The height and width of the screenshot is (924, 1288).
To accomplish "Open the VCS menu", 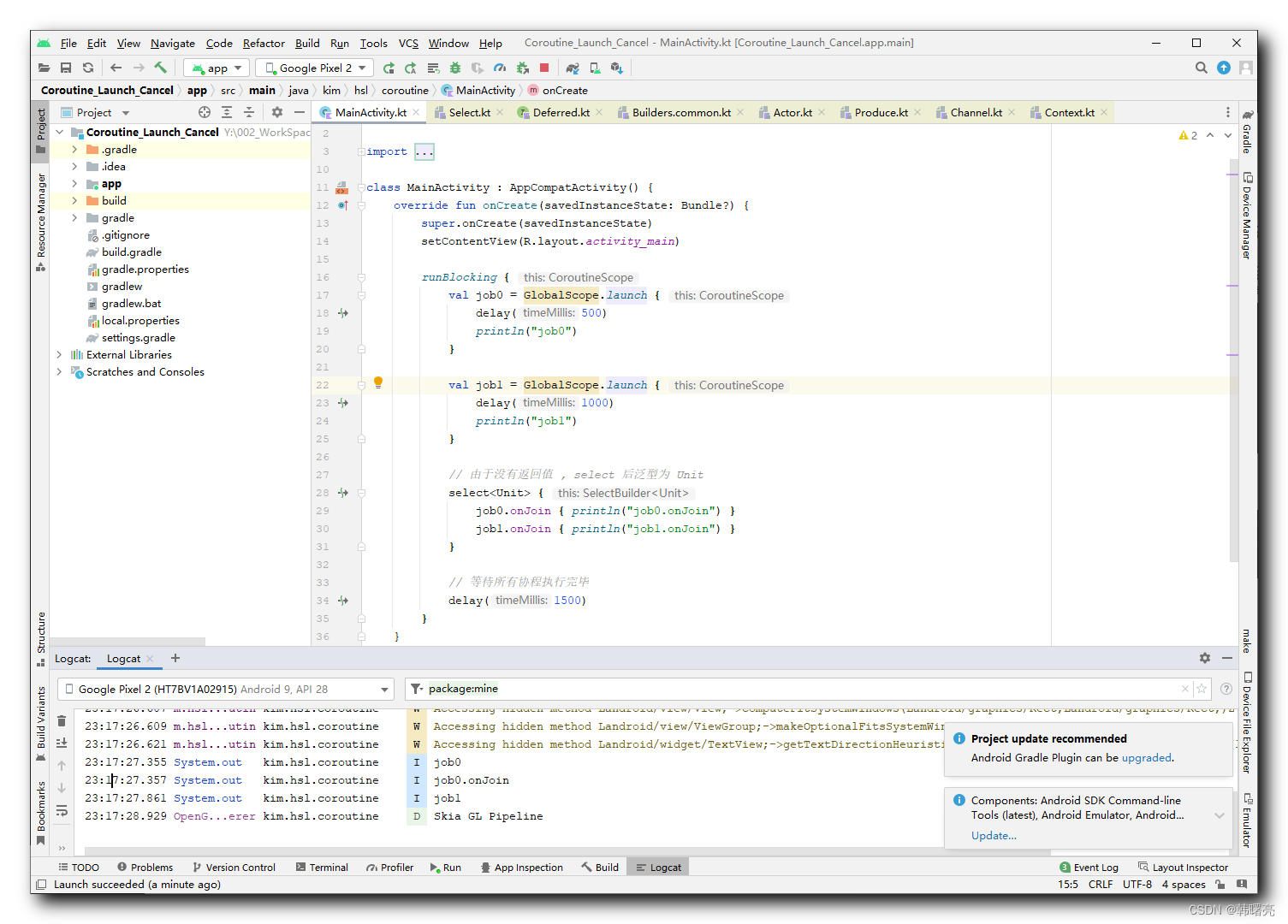I will coord(408,43).
